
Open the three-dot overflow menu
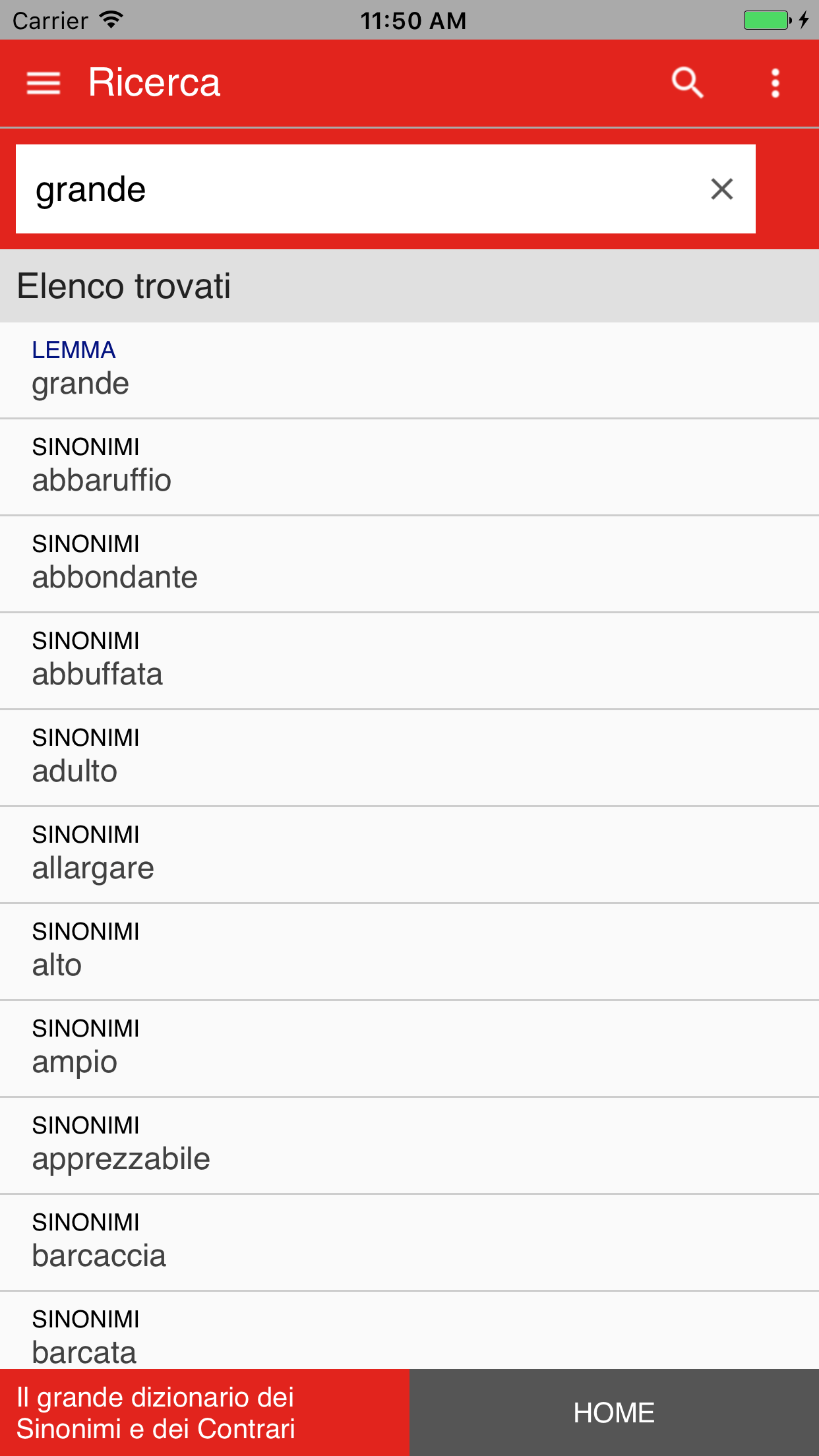[775, 83]
